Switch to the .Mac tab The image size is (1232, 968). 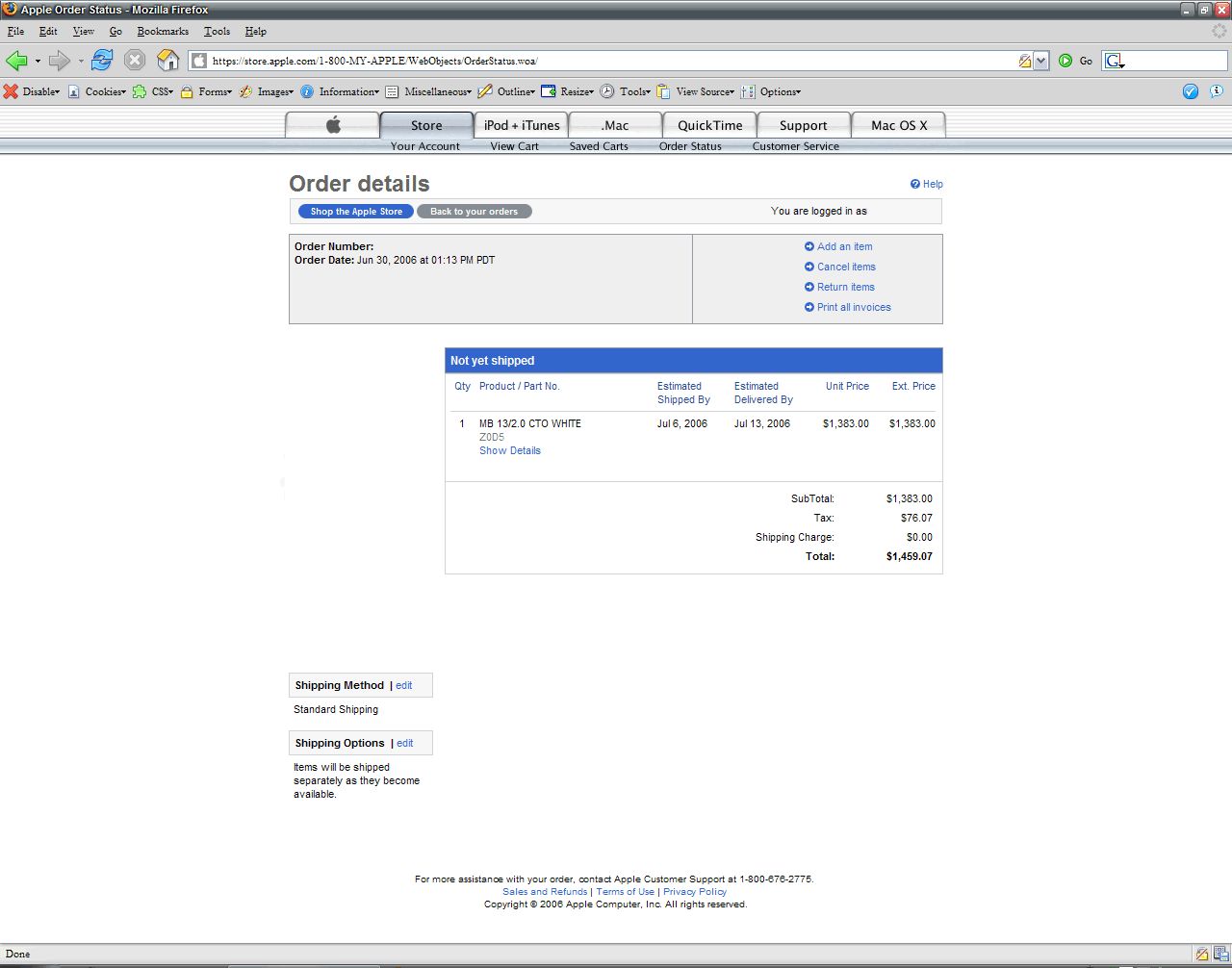tap(615, 125)
